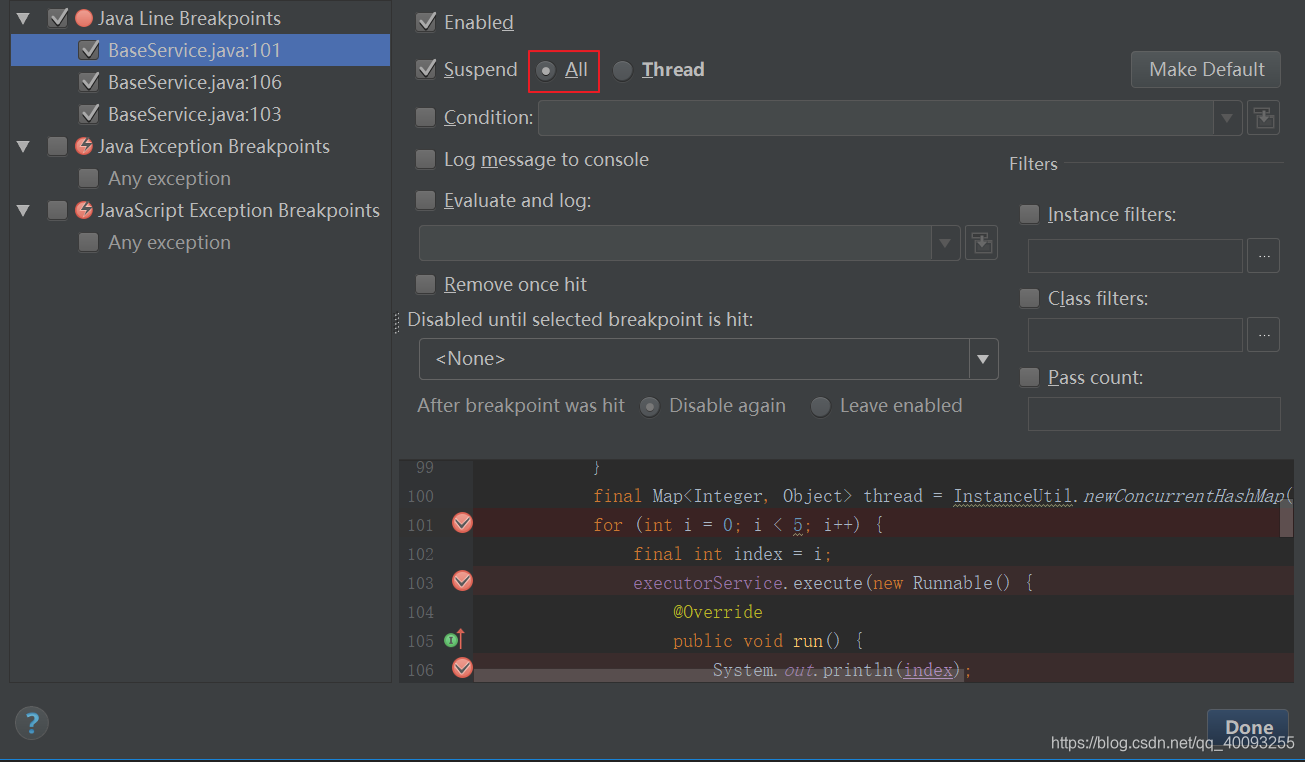1305x762 pixels.
Task: Toggle the Java Line Breakpoints group checkbox
Action: (x=57, y=18)
